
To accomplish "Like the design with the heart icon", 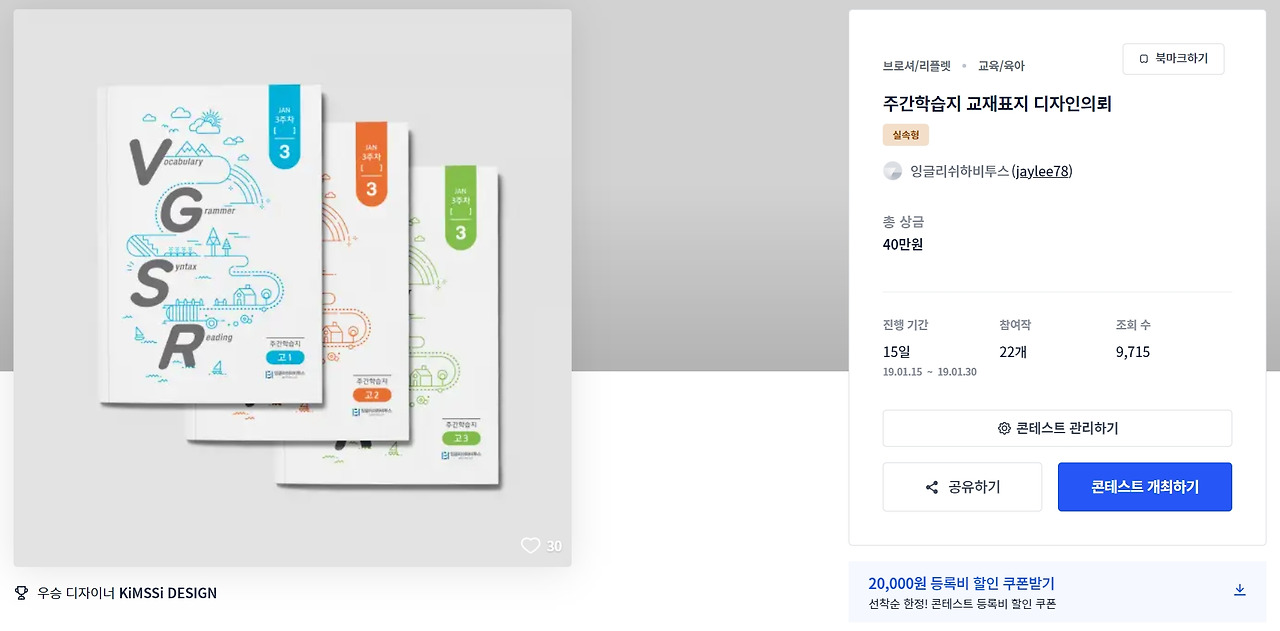I will pyautogui.click(x=530, y=545).
